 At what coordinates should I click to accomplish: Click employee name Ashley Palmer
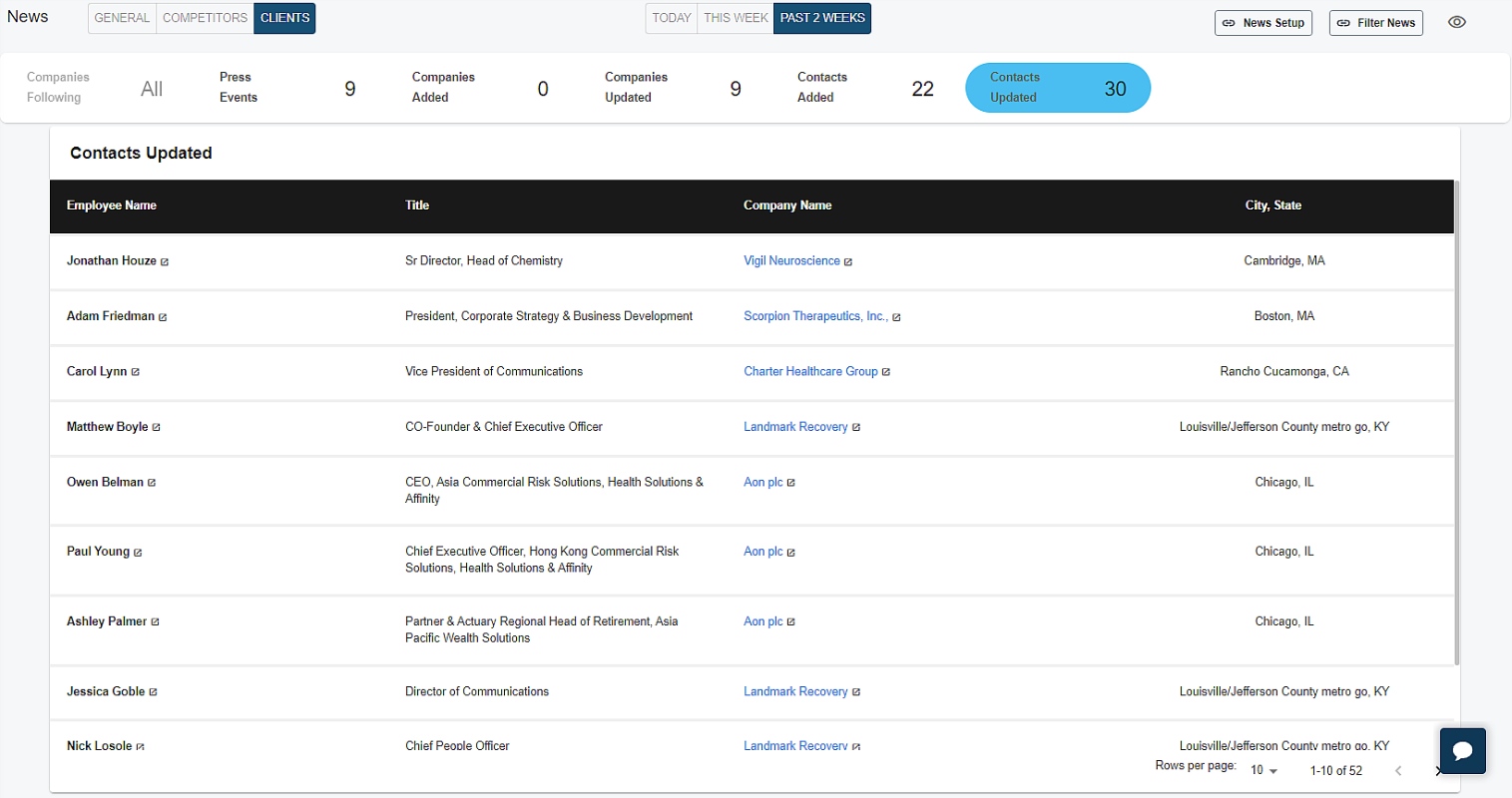(107, 621)
